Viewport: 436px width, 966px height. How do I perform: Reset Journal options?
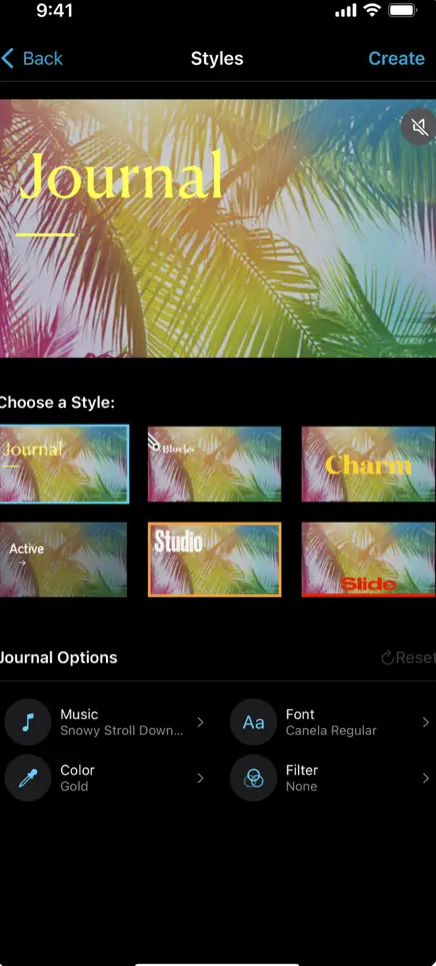coord(408,657)
